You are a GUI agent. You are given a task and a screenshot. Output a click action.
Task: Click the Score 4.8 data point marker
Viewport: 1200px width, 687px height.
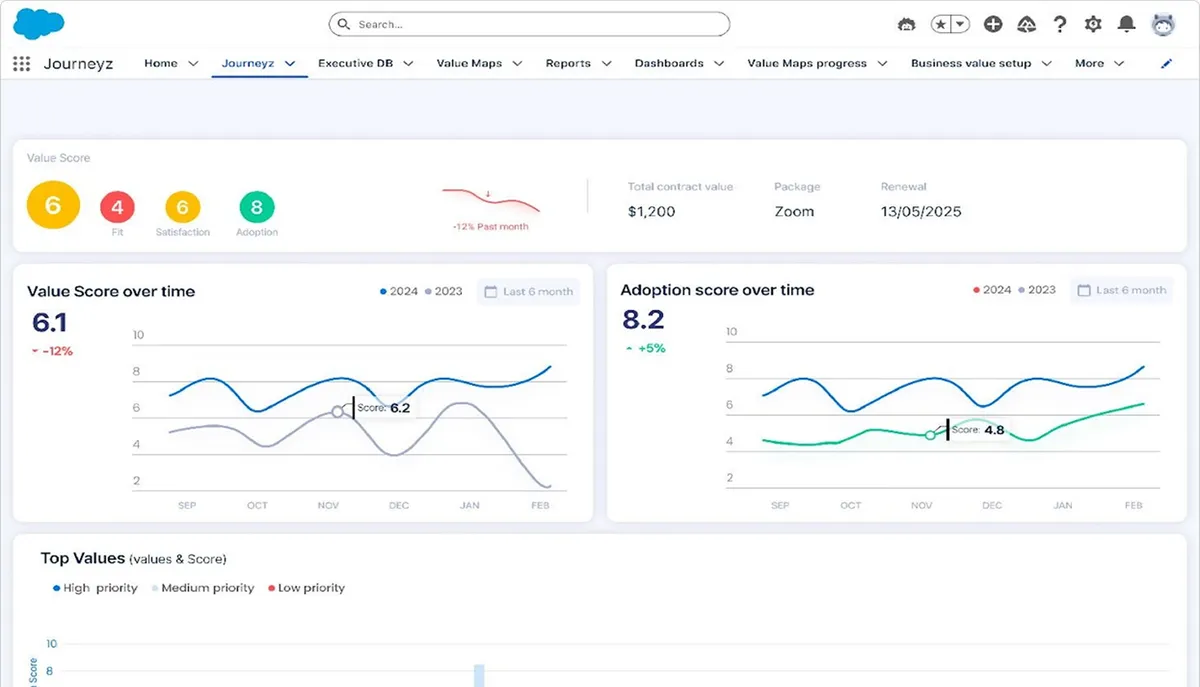pyautogui.click(x=930, y=434)
